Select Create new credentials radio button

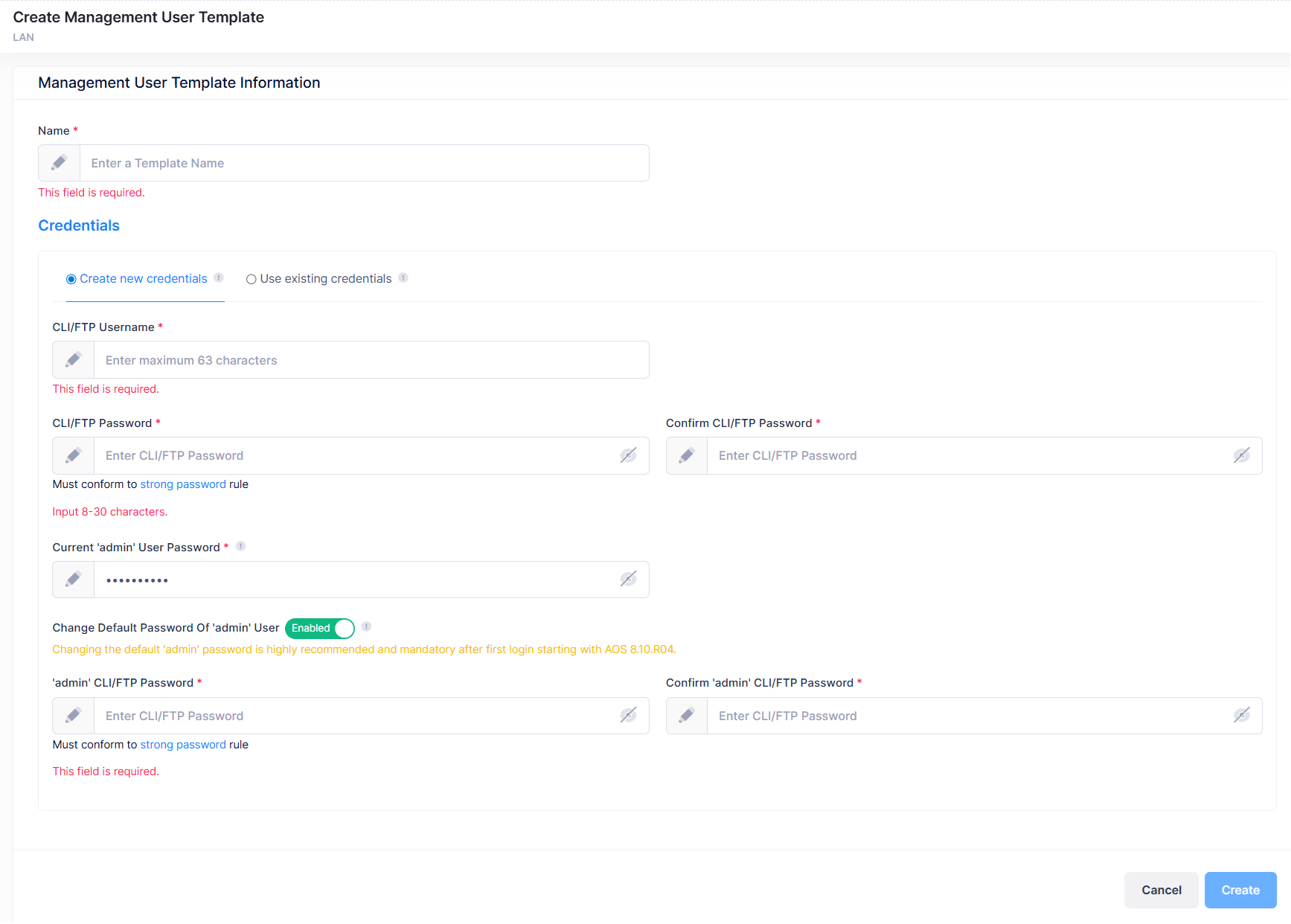click(x=71, y=279)
